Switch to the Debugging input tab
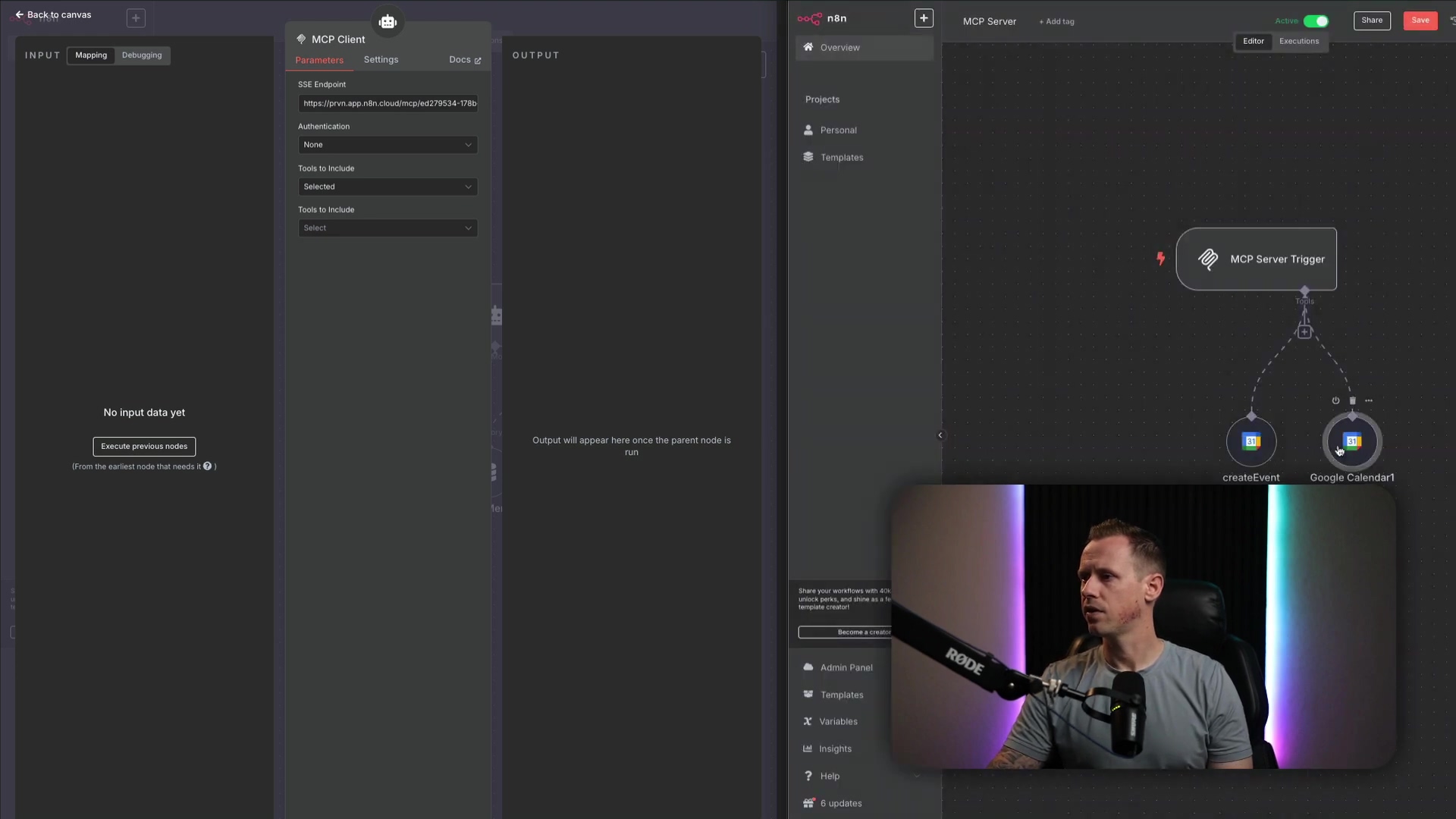The width and height of the screenshot is (1456, 819). click(142, 55)
